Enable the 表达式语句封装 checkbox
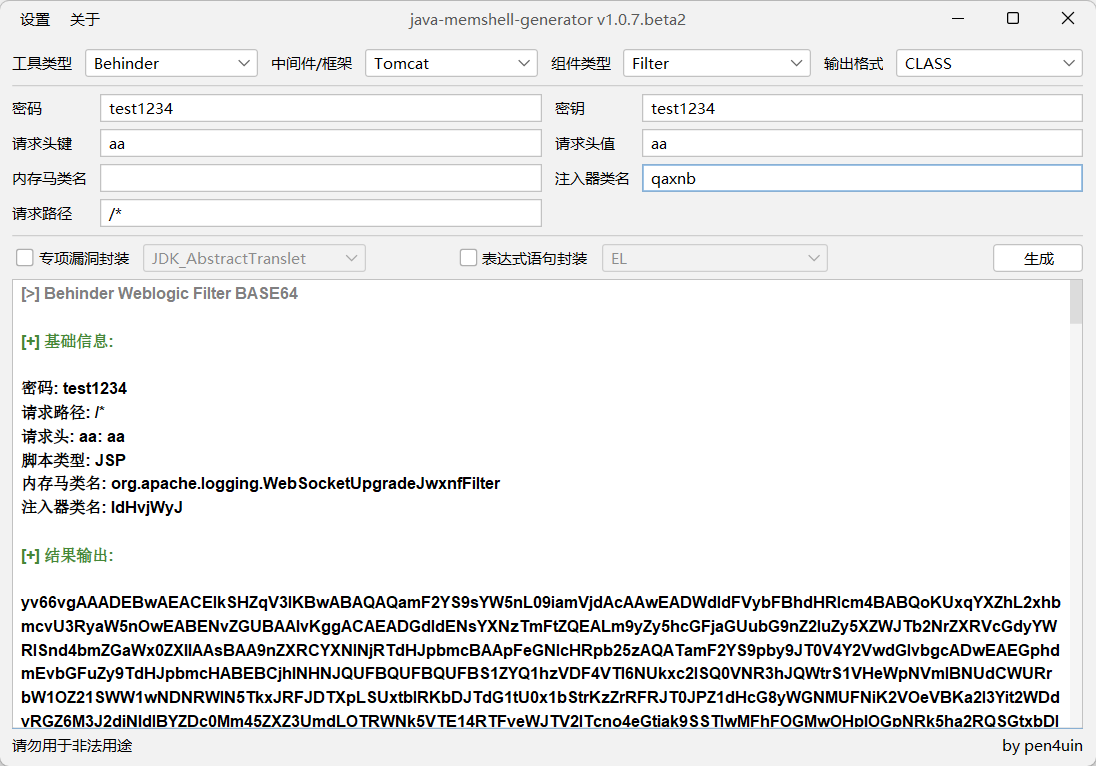This screenshot has height=766, width=1096. (468, 258)
